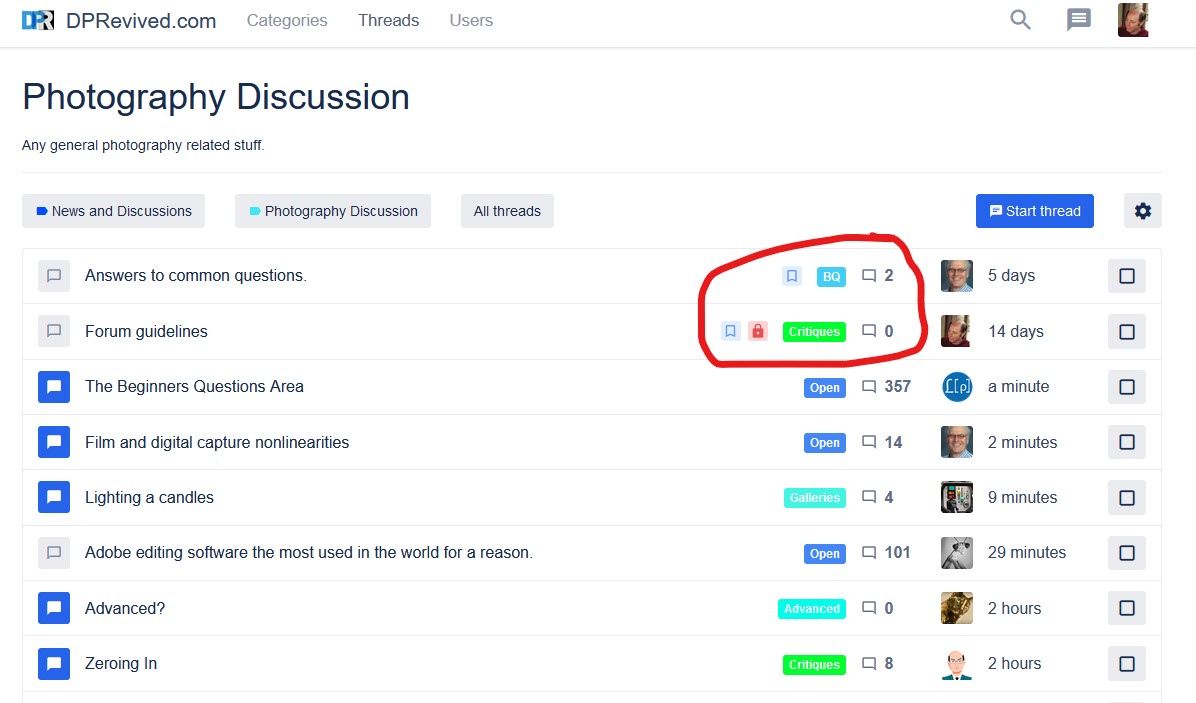This screenshot has width=1196, height=703.
Task: Click the red lock icon on Forum guidelines
Action: pyautogui.click(x=758, y=331)
